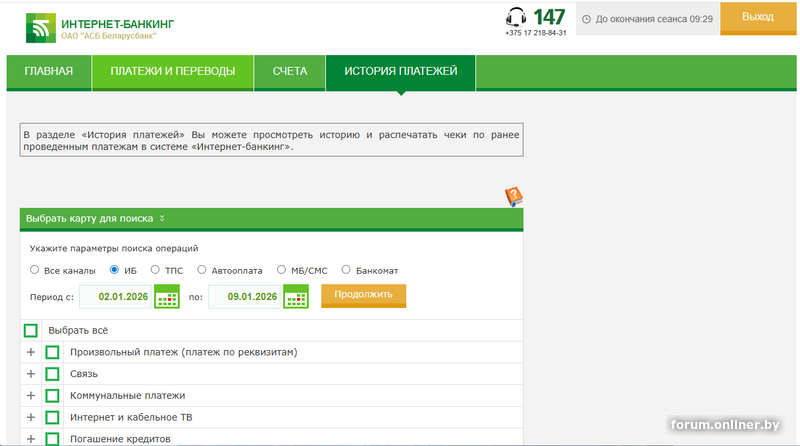Image resolution: width=800 pixels, height=446 pixels.
Task: Select the 'ТПС' radio button
Action: click(x=155, y=269)
